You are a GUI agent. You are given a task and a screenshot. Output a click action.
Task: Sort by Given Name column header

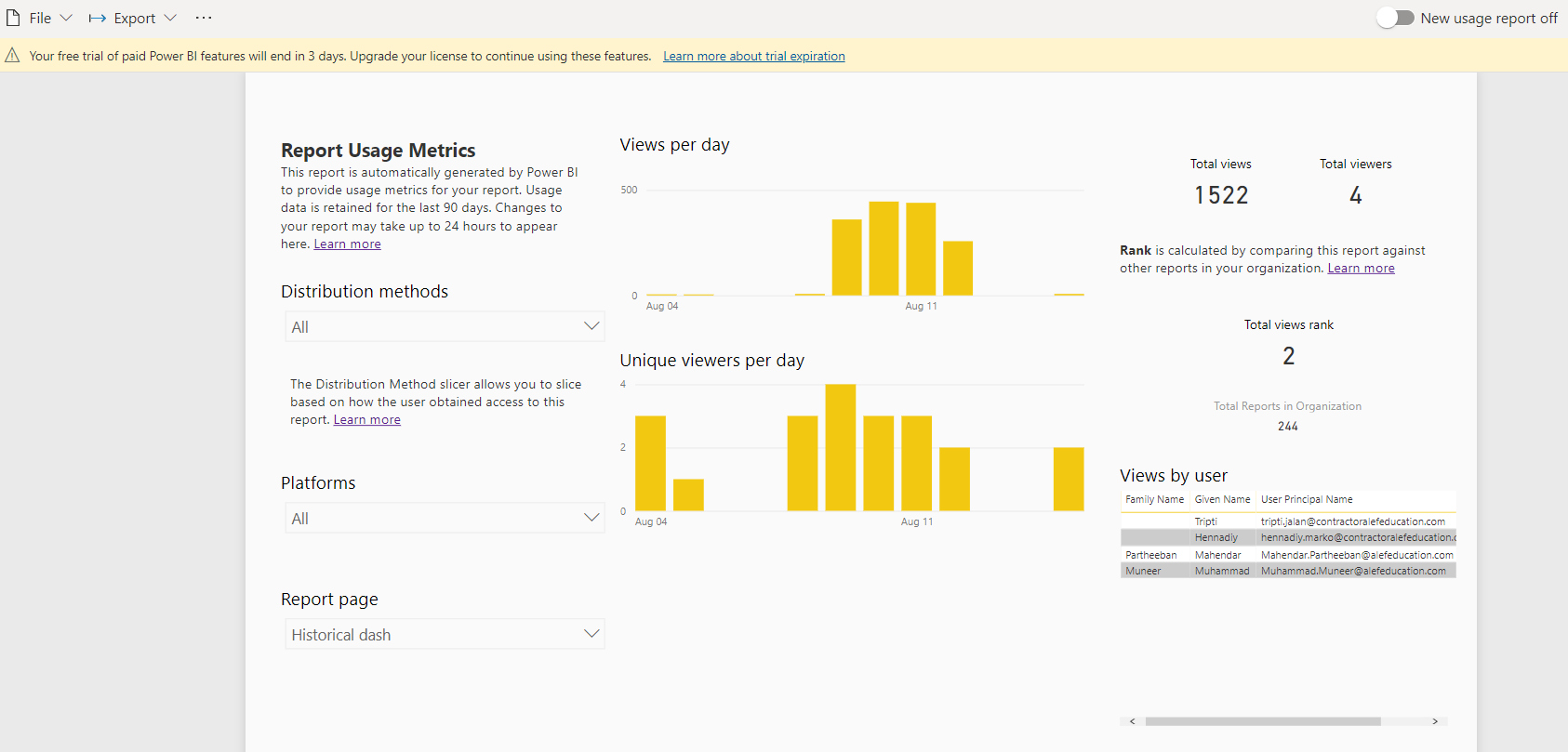(x=1222, y=499)
